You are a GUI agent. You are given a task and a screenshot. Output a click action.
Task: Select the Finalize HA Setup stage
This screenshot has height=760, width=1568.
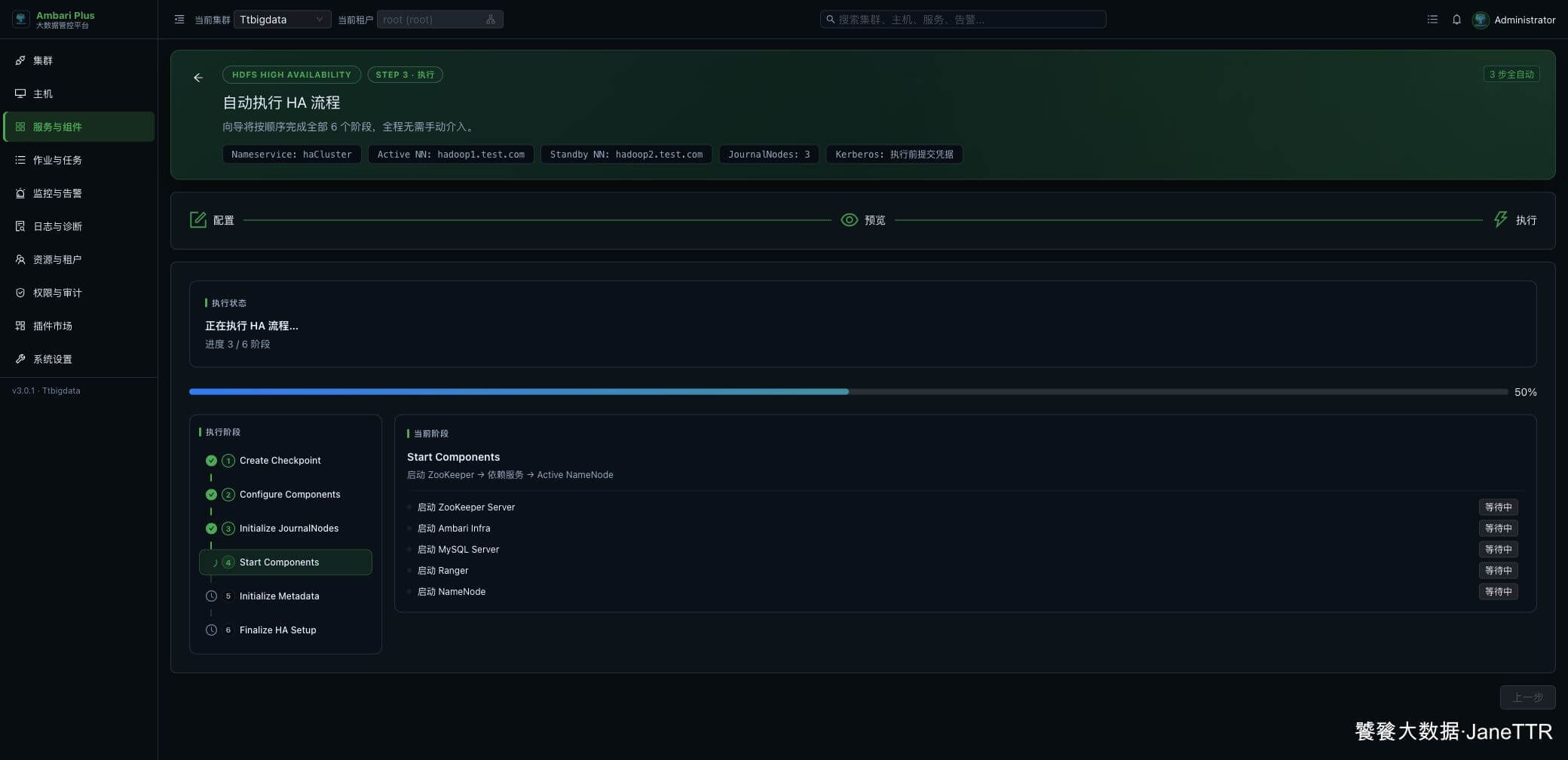point(285,630)
